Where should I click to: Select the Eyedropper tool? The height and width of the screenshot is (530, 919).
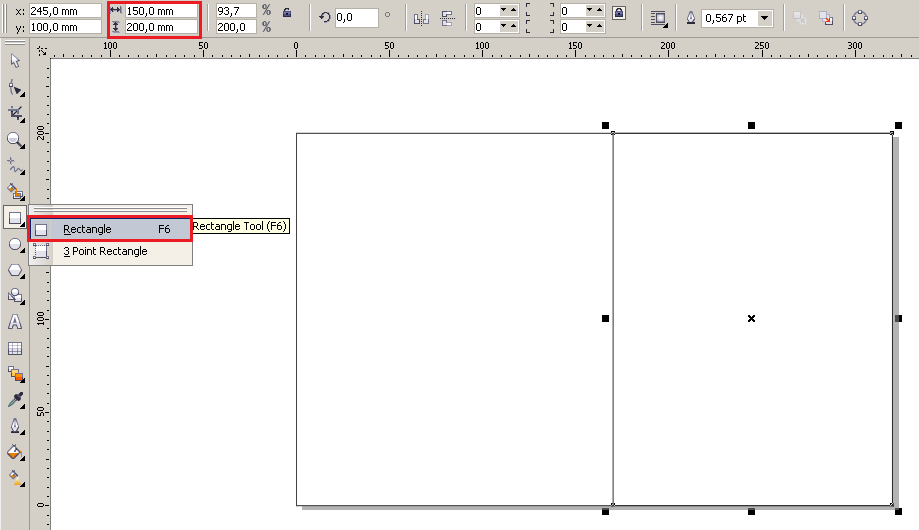click(x=15, y=400)
